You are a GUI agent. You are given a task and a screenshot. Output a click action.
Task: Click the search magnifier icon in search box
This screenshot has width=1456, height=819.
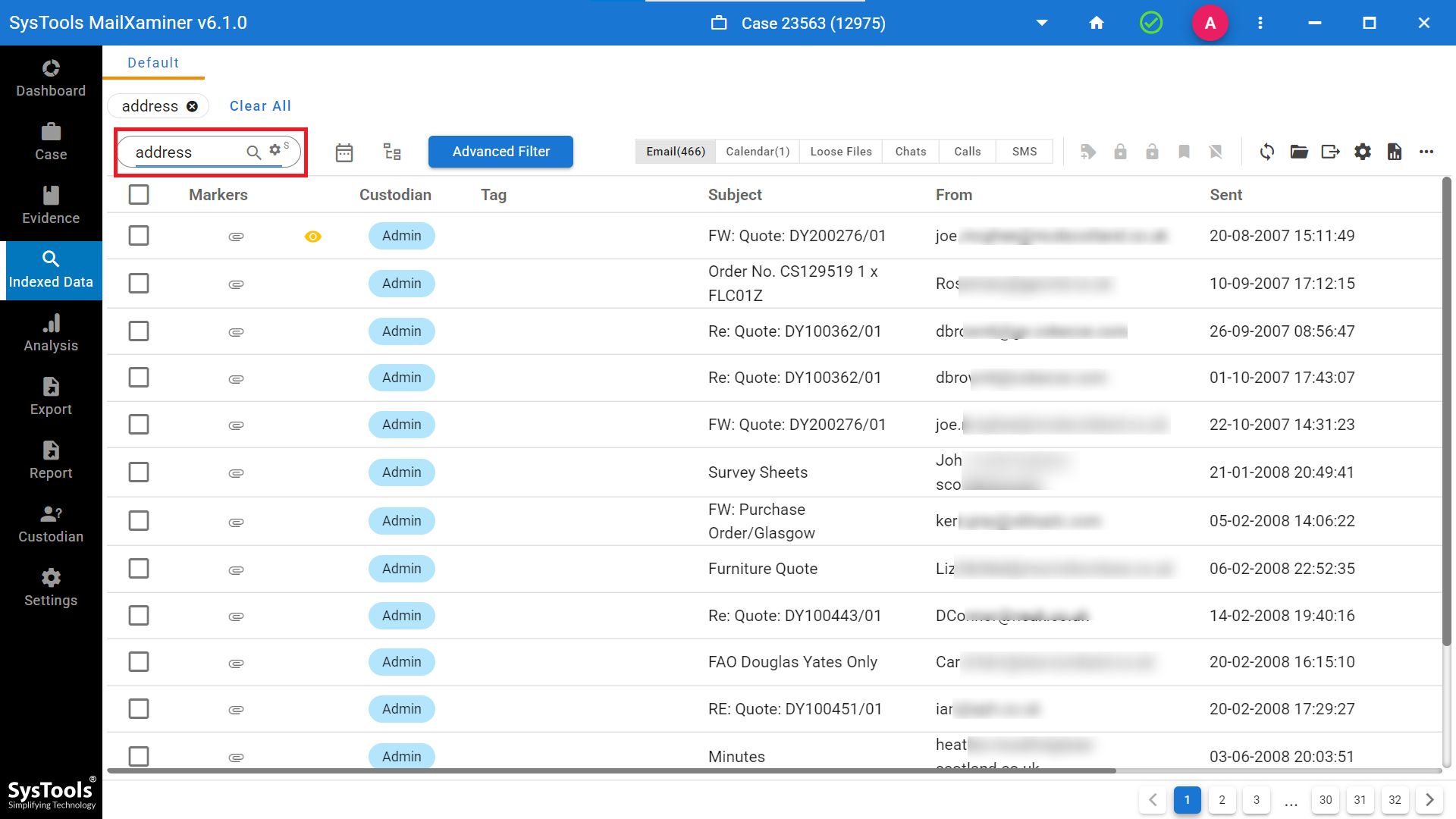(254, 152)
